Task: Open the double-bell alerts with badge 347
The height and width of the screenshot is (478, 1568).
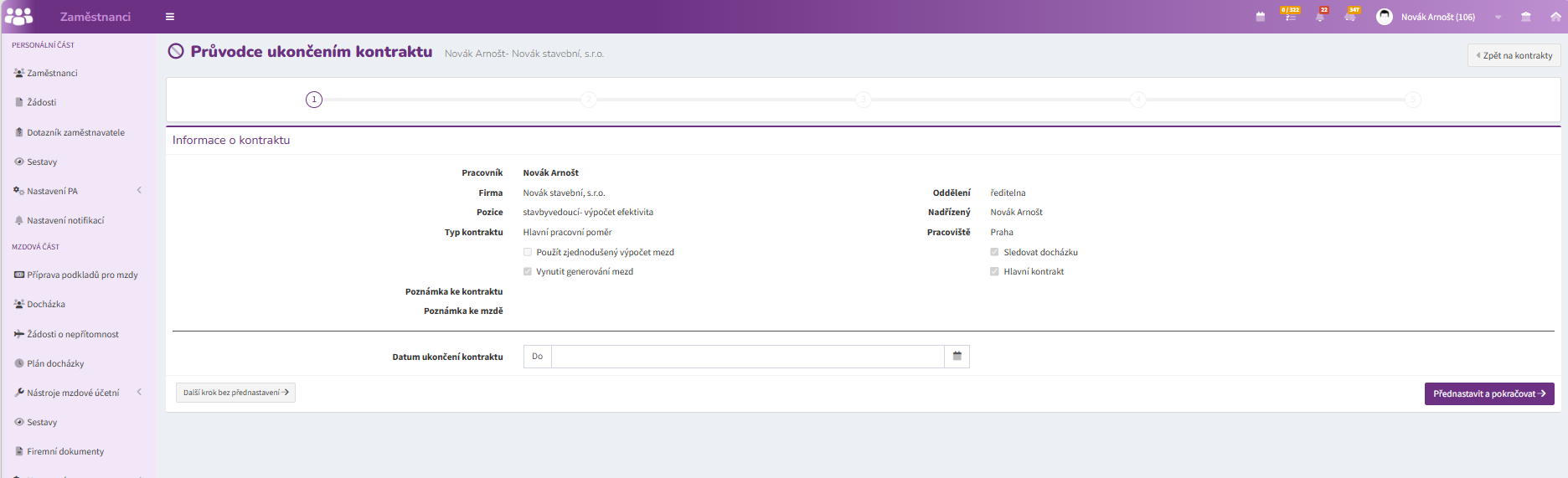Action: 1351,15
